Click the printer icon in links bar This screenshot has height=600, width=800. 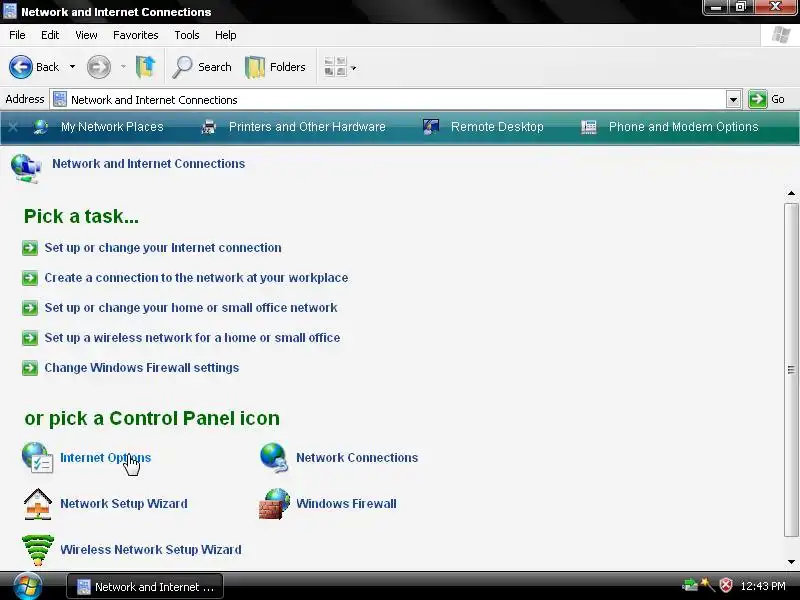(x=209, y=127)
